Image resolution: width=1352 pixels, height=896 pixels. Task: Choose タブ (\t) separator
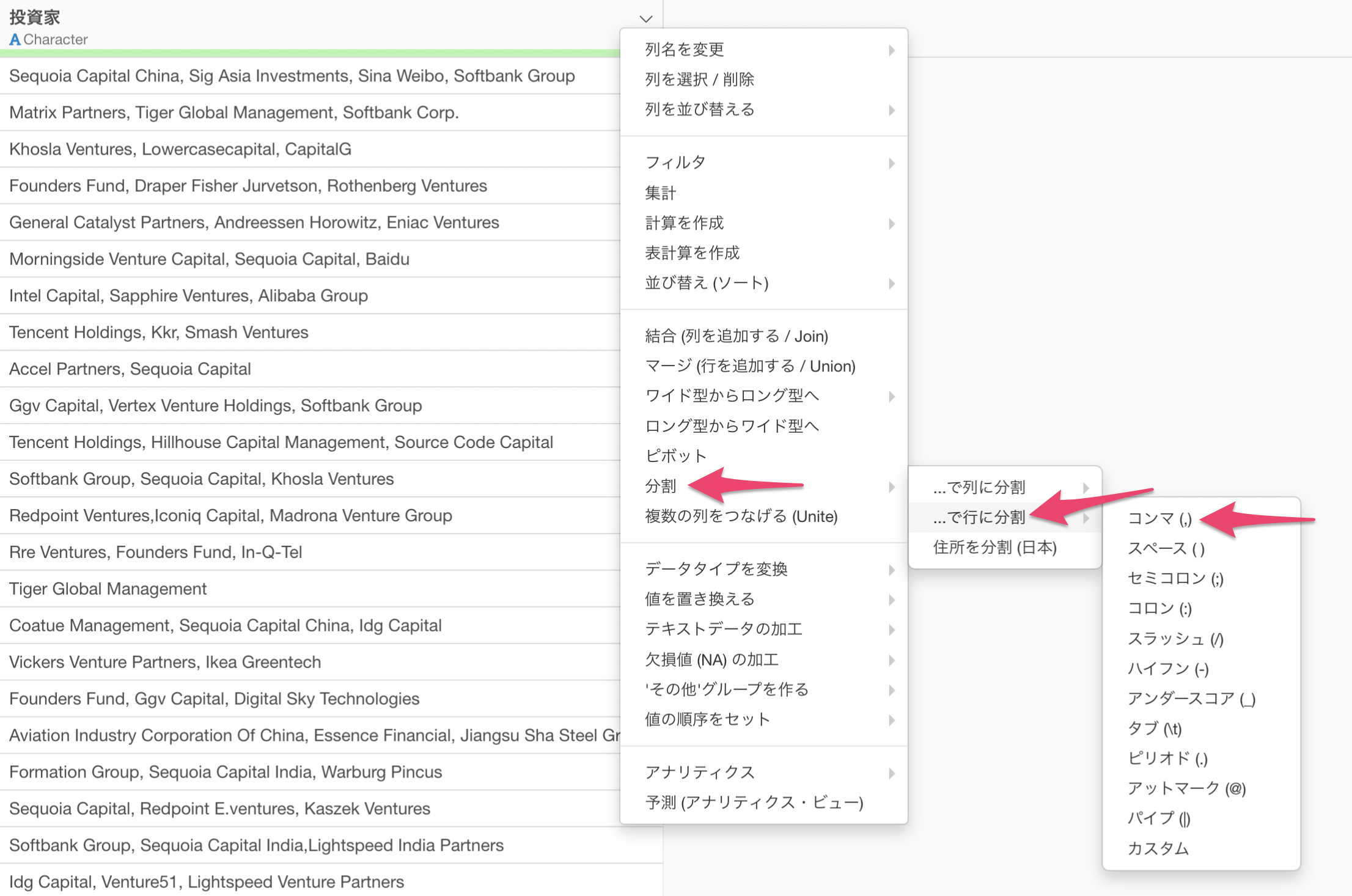[x=1201, y=729]
